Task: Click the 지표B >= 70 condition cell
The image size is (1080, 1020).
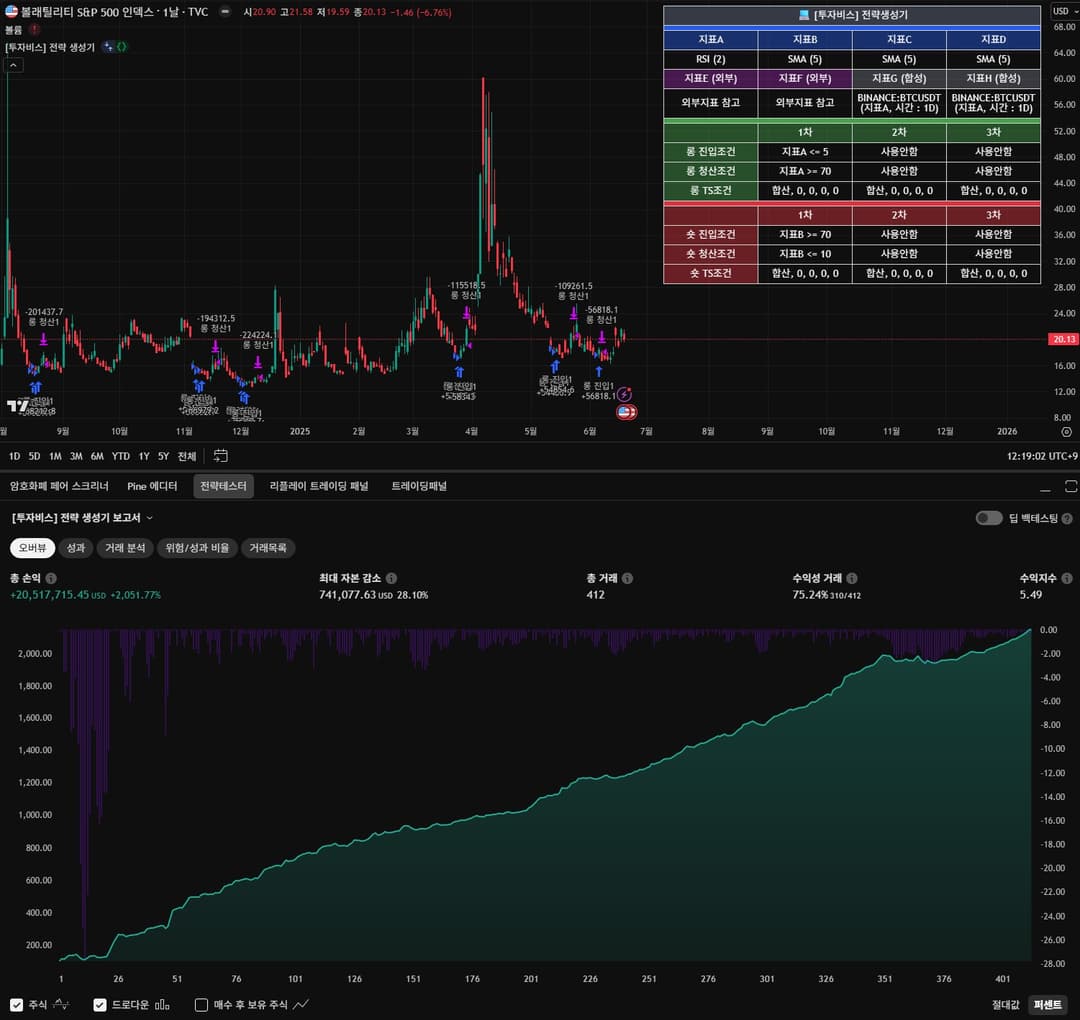Action: point(804,234)
